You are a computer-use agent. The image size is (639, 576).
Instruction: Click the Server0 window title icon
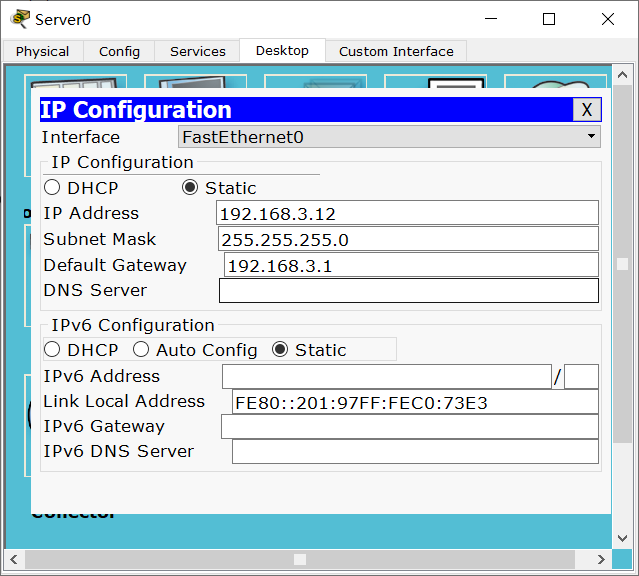(x=20, y=19)
